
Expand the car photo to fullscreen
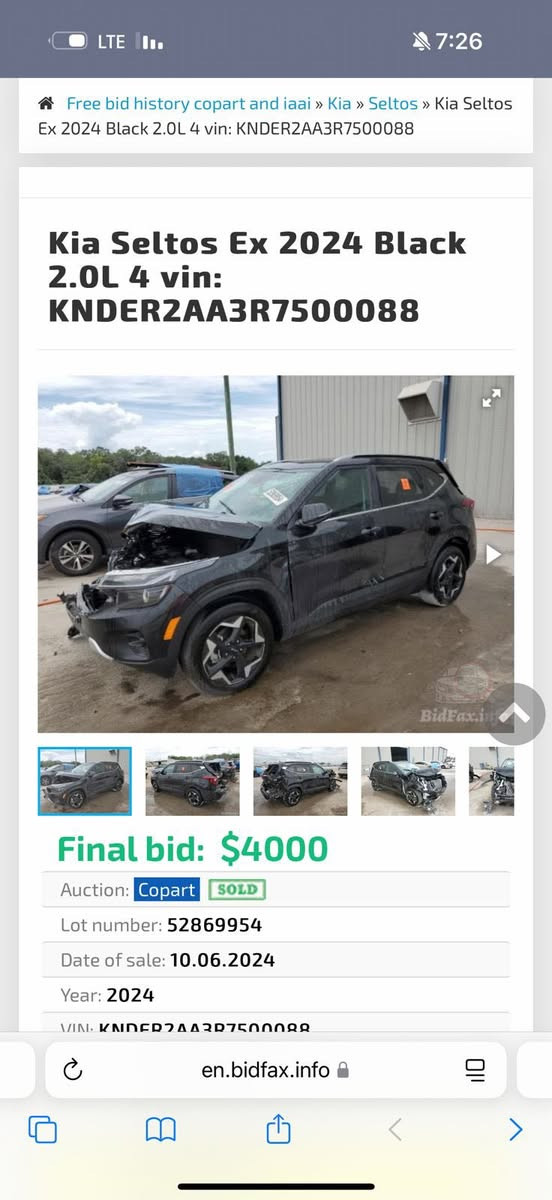tap(491, 398)
